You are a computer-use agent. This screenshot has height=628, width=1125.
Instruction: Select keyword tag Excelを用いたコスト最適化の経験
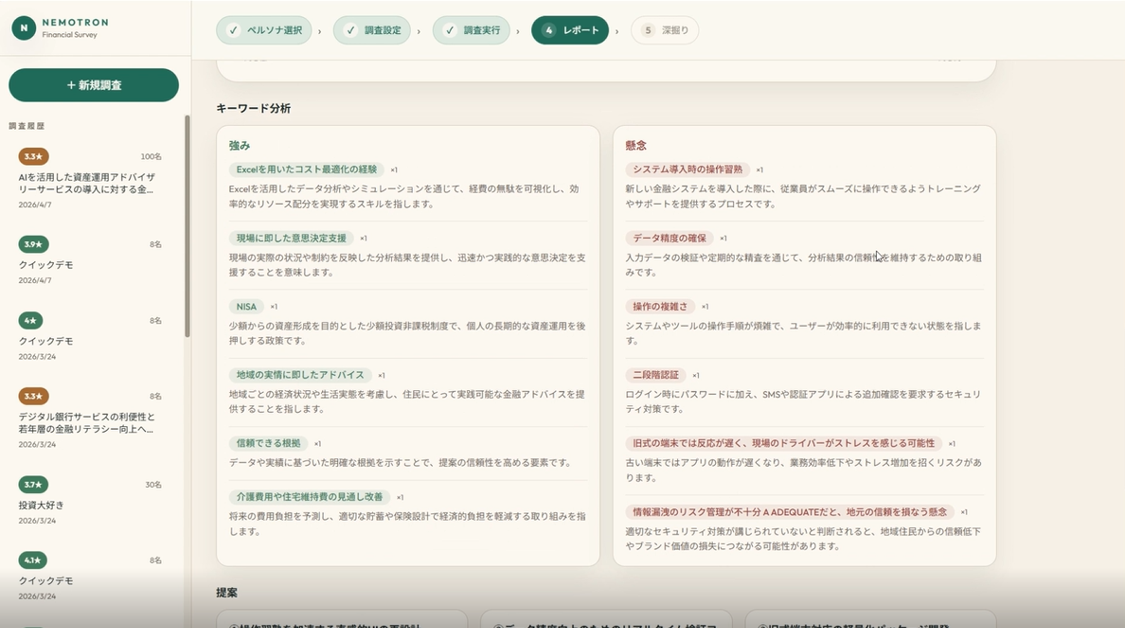(306, 169)
